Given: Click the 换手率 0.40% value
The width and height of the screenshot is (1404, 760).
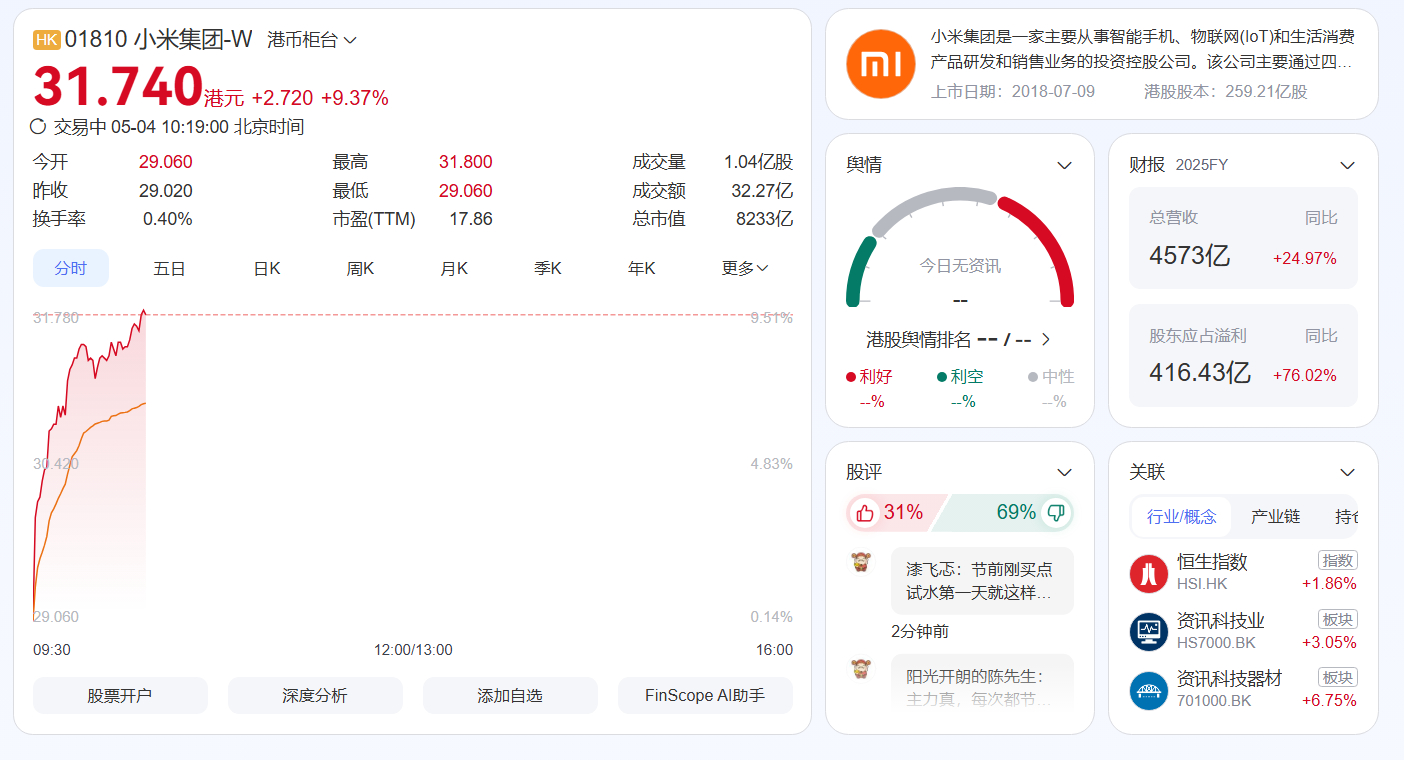Looking at the screenshot, I should (167, 218).
